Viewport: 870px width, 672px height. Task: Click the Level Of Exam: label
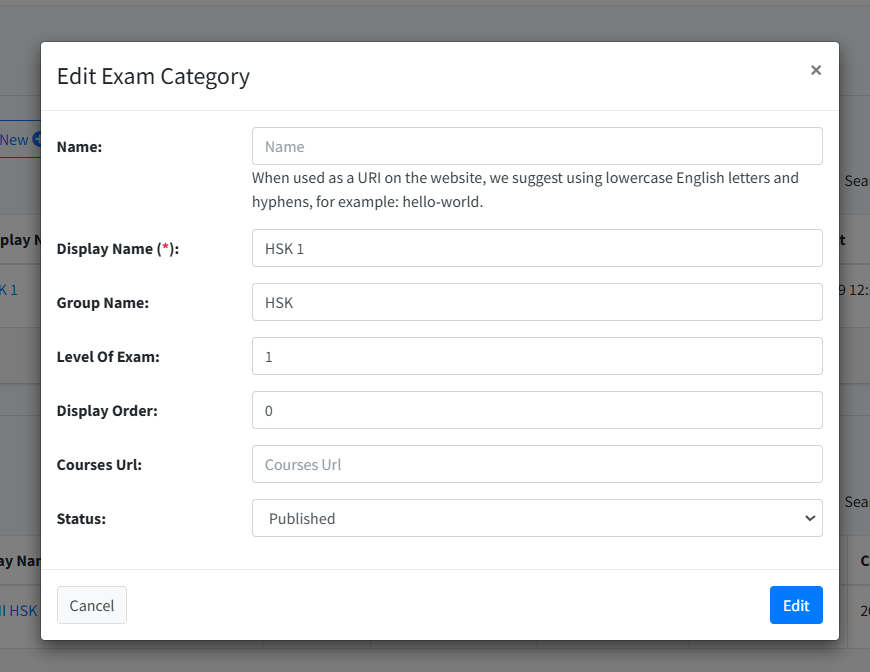point(108,356)
